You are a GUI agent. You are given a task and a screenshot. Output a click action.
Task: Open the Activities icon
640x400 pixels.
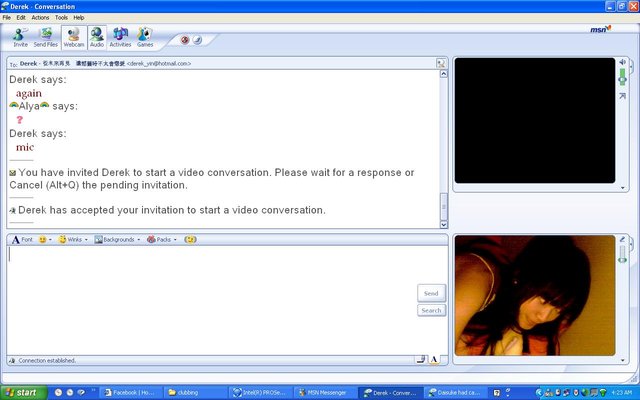point(120,37)
